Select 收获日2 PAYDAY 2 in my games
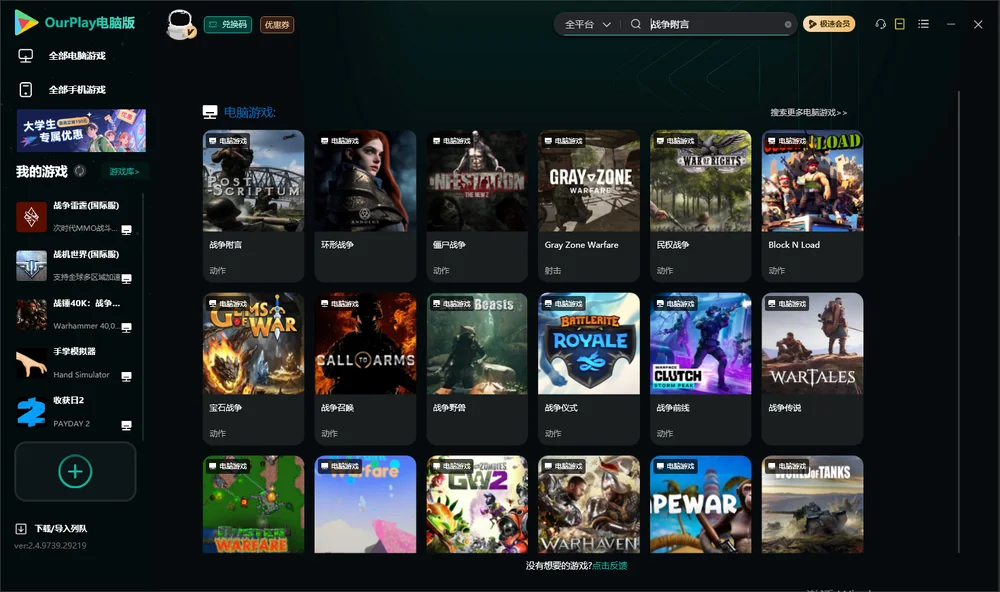Viewport: 1000px width, 592px height. pos(77,412)
